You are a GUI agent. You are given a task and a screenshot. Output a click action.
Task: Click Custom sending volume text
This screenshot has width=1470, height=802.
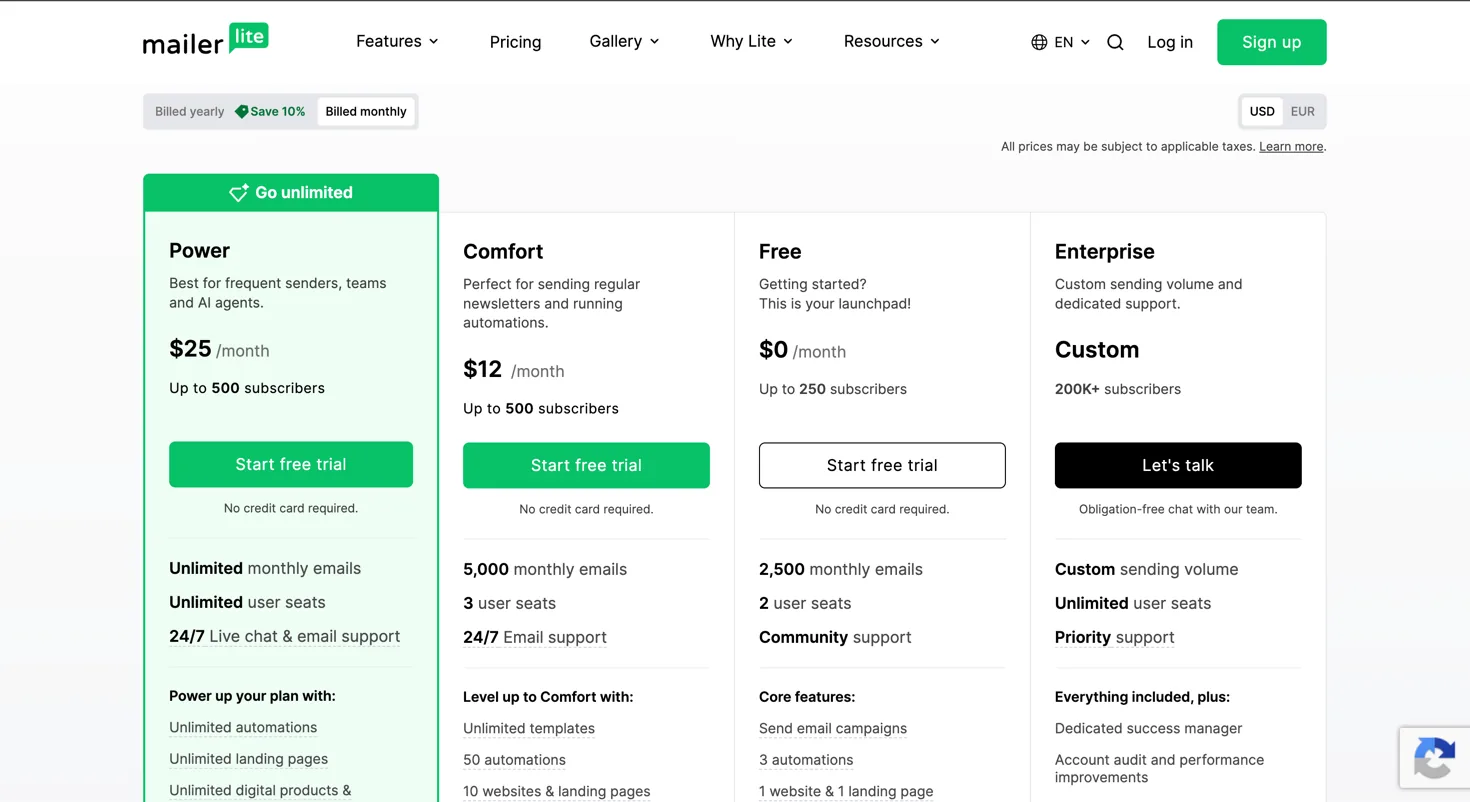point(1146,569)
